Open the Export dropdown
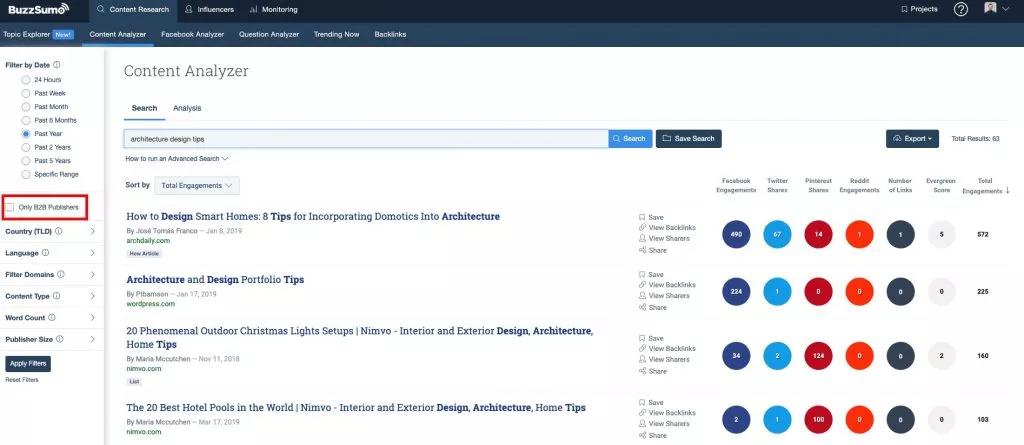 tap(913, 139)
